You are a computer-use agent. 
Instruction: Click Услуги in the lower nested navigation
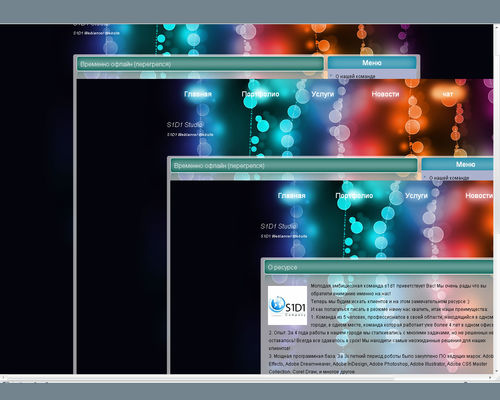coord(416,196)
